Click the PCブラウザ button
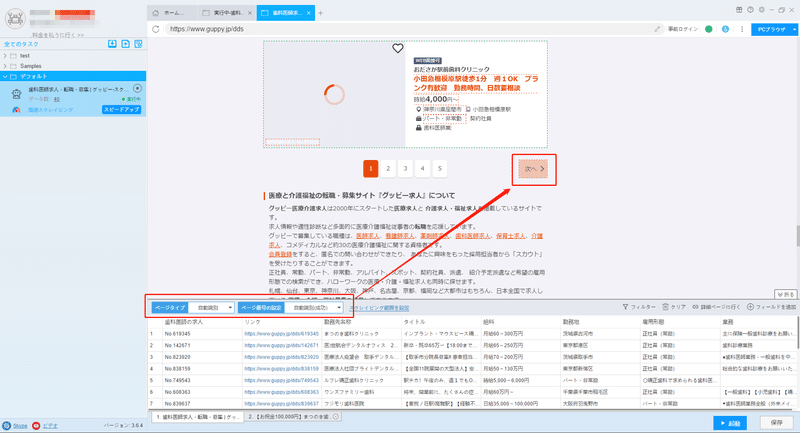This screenshot has height=433, width=800. (771, 30)
